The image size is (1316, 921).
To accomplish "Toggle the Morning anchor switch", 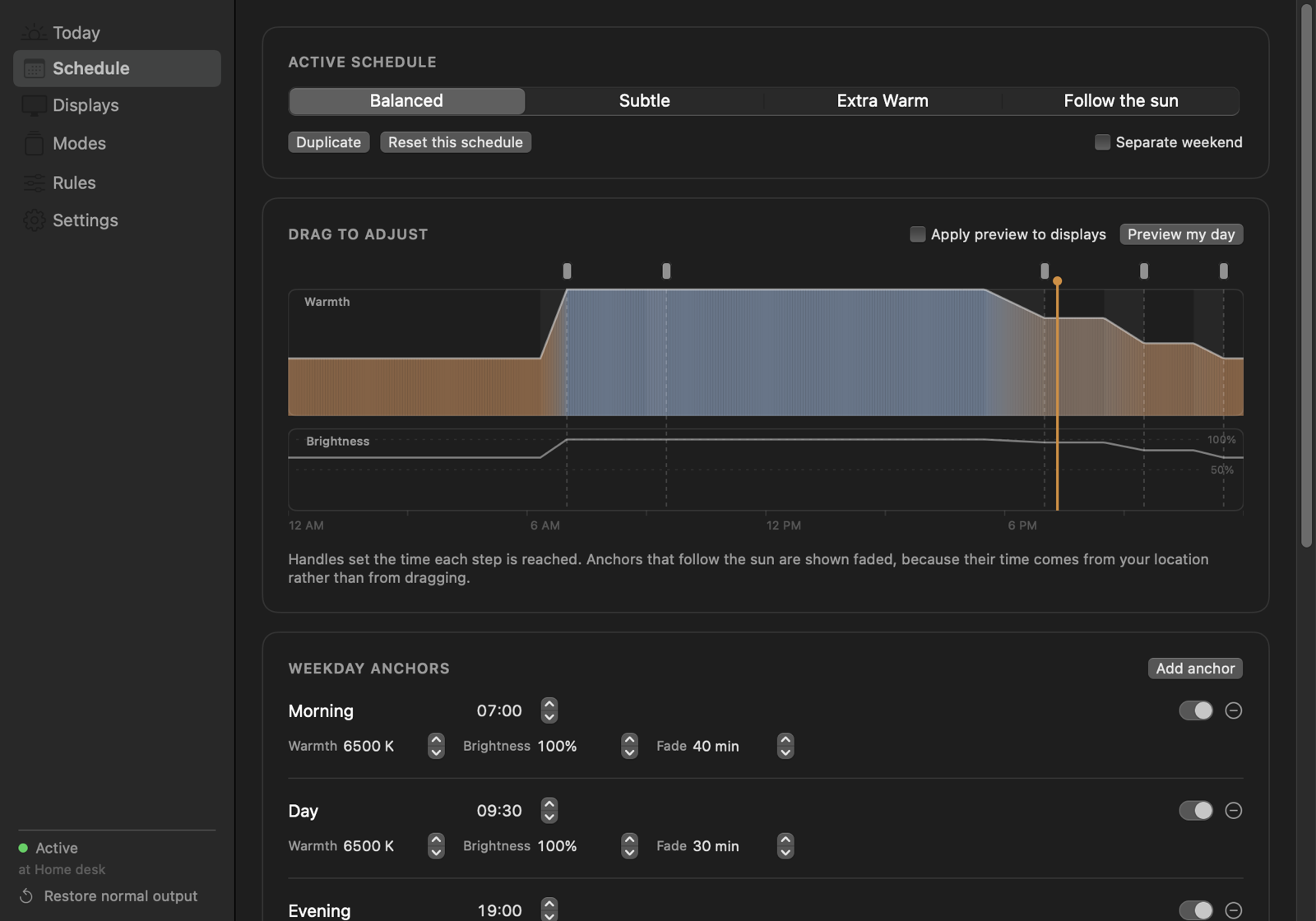I will pos(1196,710).
